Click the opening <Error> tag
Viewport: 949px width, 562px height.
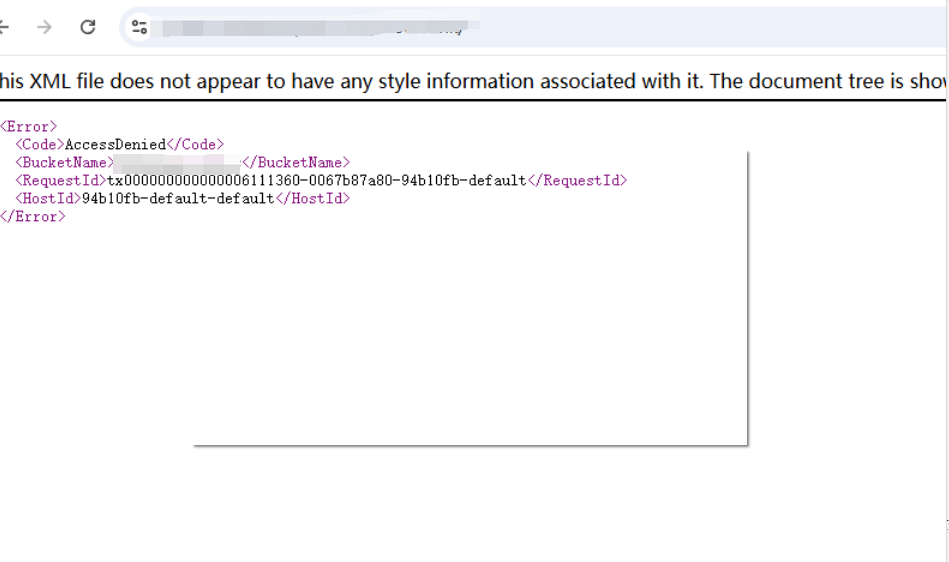click(28, 126)
